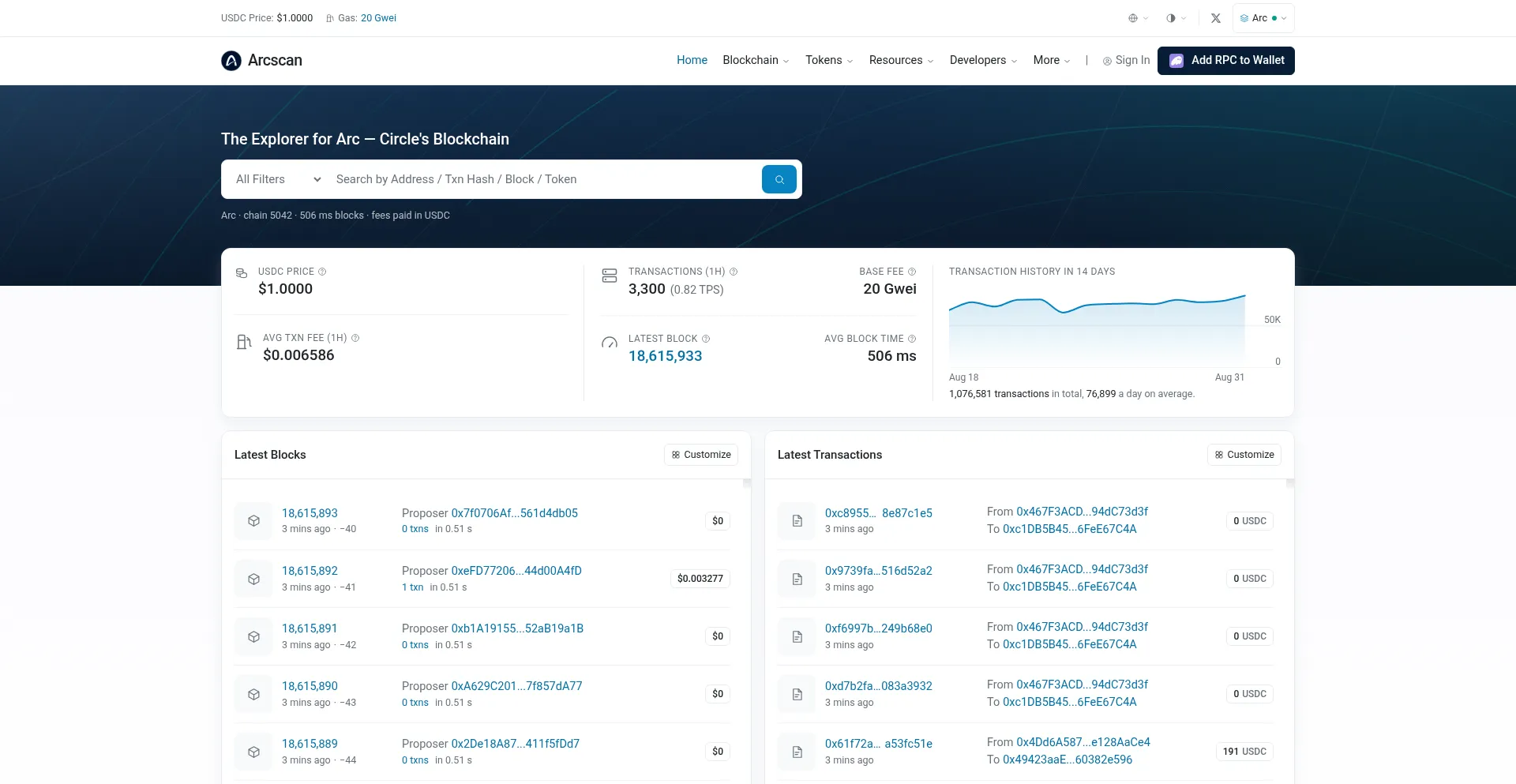Screen dimensions: 1516x784
Task: Customize the Latest Transactions panel
Action: (1244, 455)
